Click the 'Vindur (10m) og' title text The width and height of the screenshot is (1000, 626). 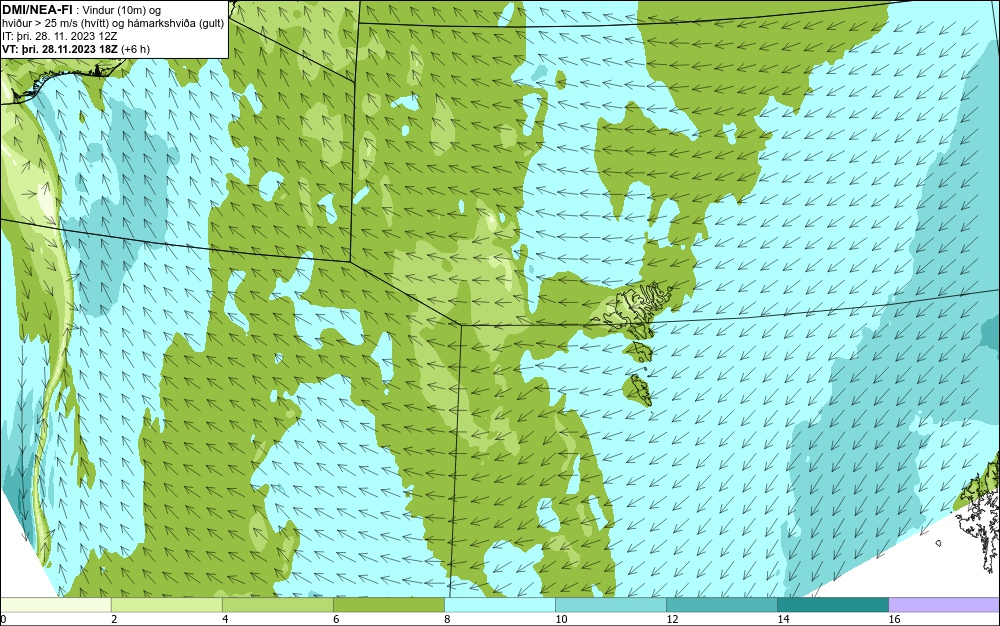point(122,11)
